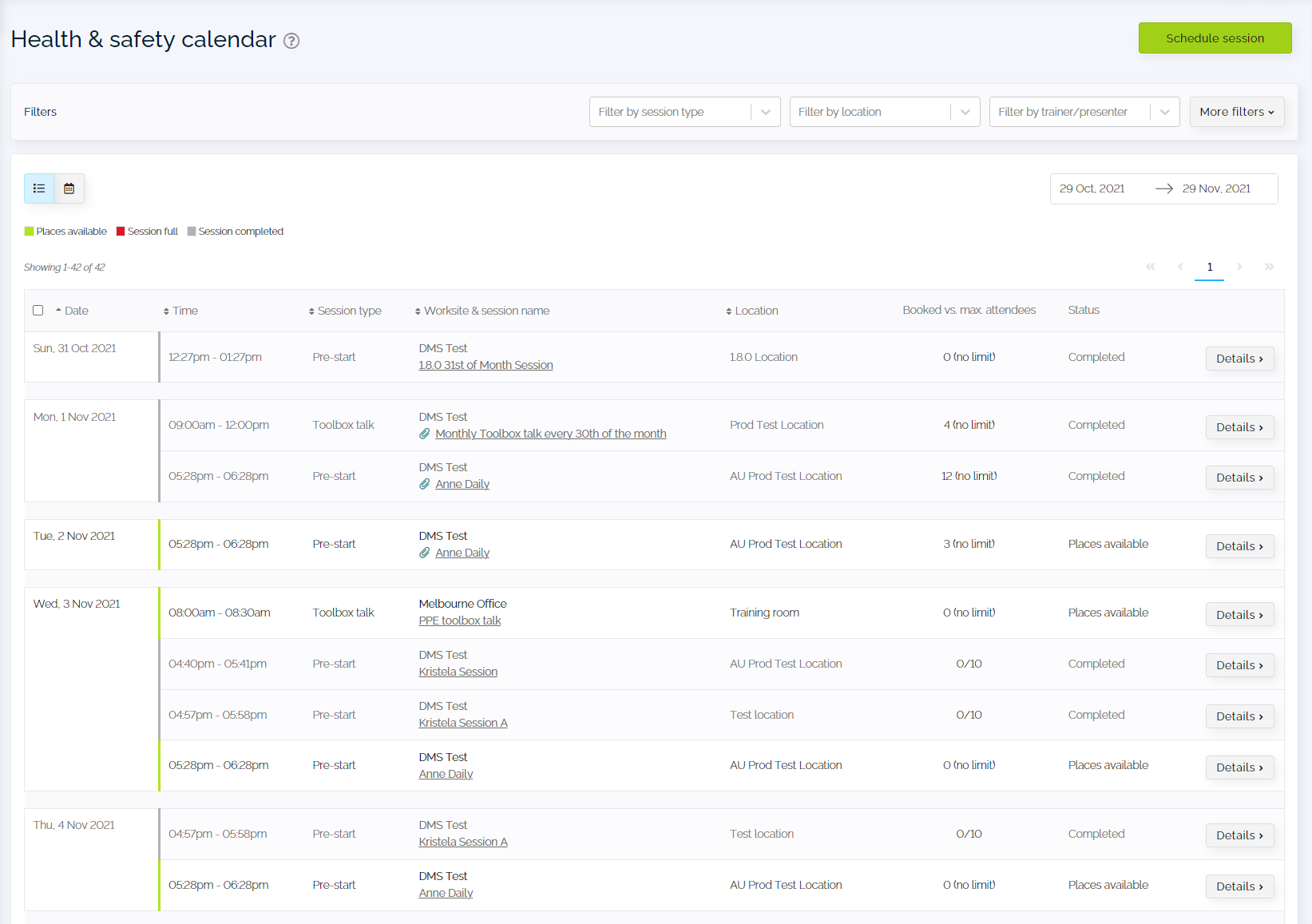Expand the Filter by location dropdown
1312x924 pixels.
click(884, 112)
